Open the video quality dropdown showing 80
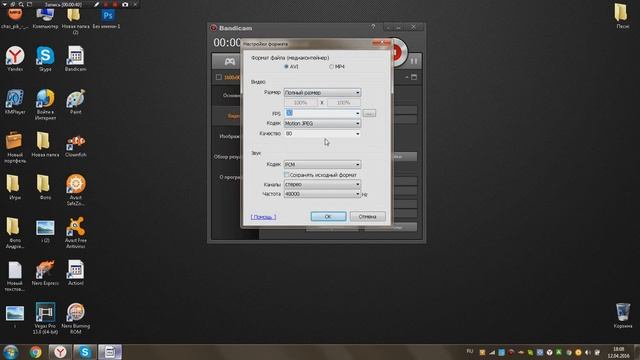 point(322,133)
